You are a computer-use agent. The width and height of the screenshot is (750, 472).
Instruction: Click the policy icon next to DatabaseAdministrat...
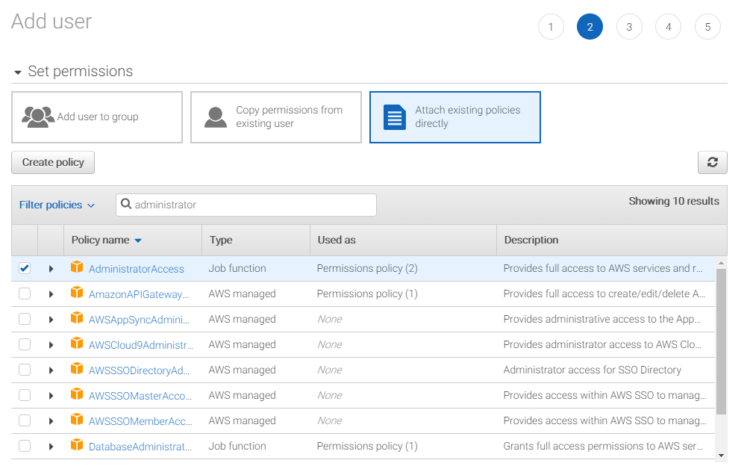tap(77, 445)
